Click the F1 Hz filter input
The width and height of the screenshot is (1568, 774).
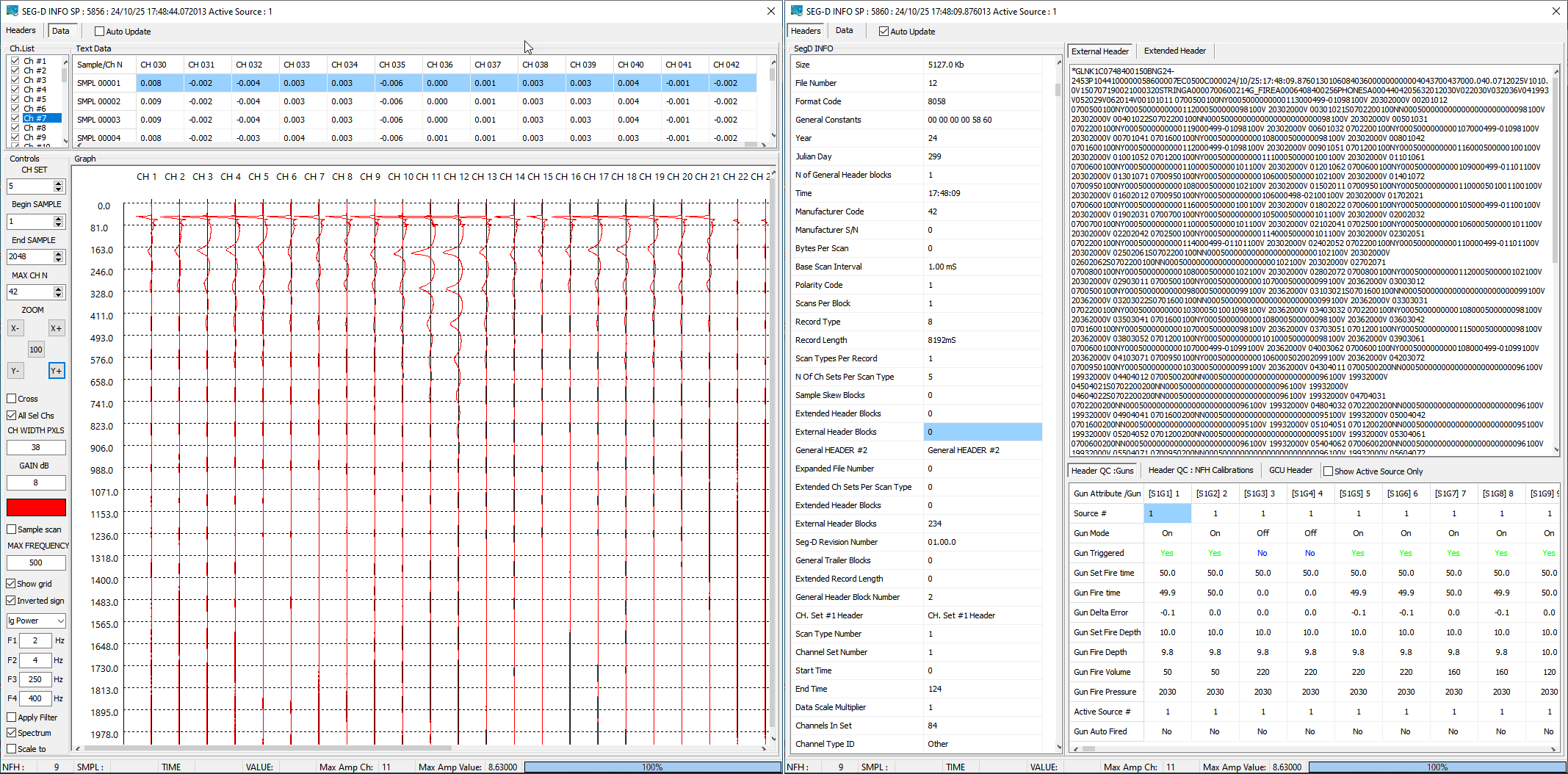click(x=35, y=641)
